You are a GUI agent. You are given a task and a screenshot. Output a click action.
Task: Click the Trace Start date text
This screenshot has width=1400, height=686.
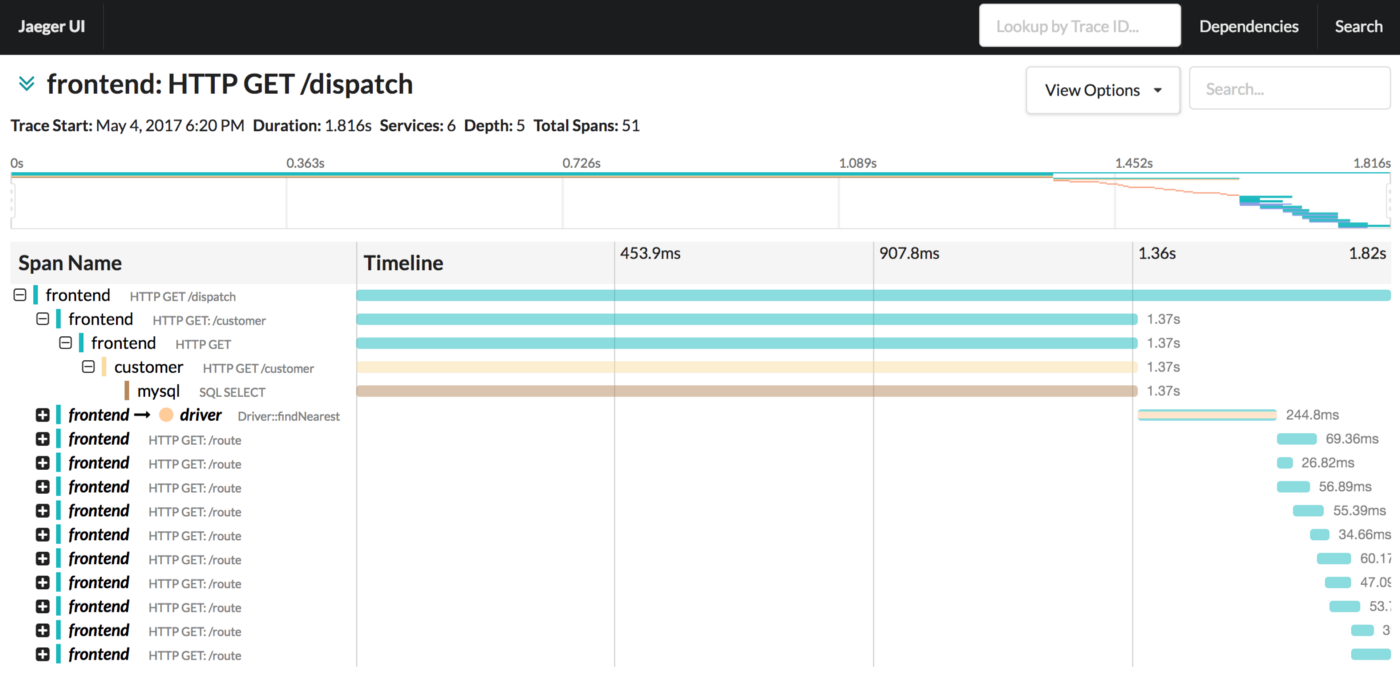[170, 126]
